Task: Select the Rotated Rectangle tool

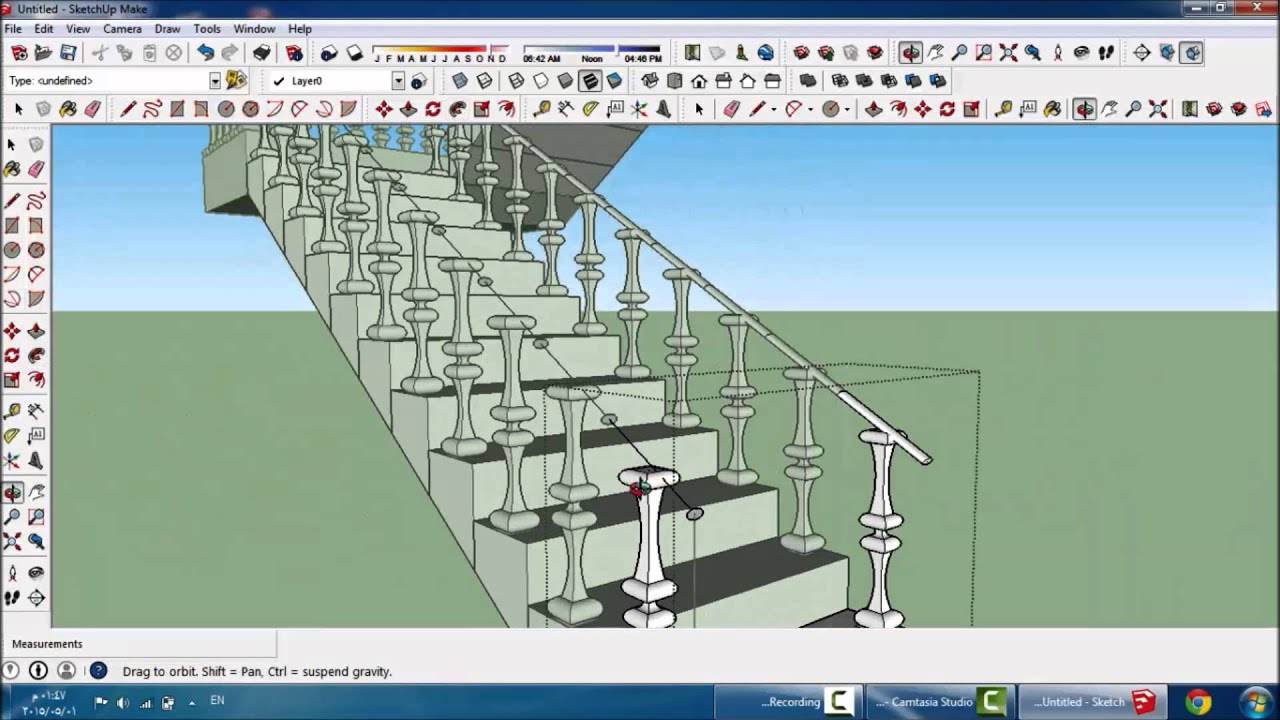Action: click(202, 109)
